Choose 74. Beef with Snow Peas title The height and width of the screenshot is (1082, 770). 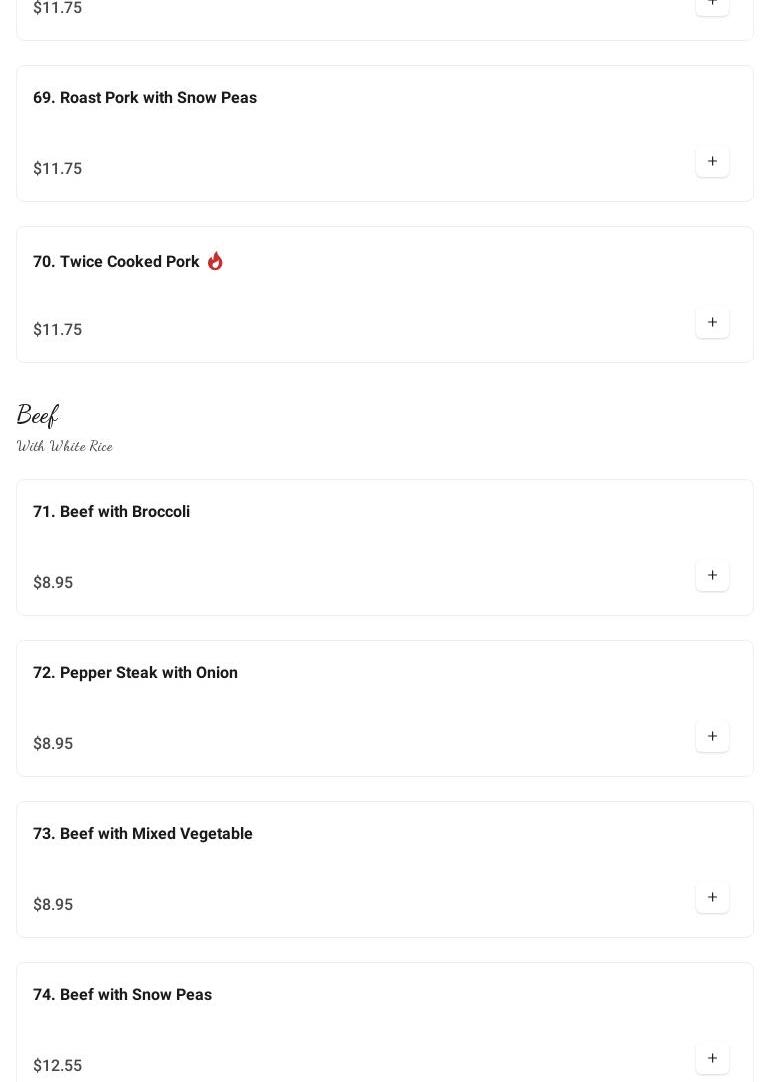[122, 995]
